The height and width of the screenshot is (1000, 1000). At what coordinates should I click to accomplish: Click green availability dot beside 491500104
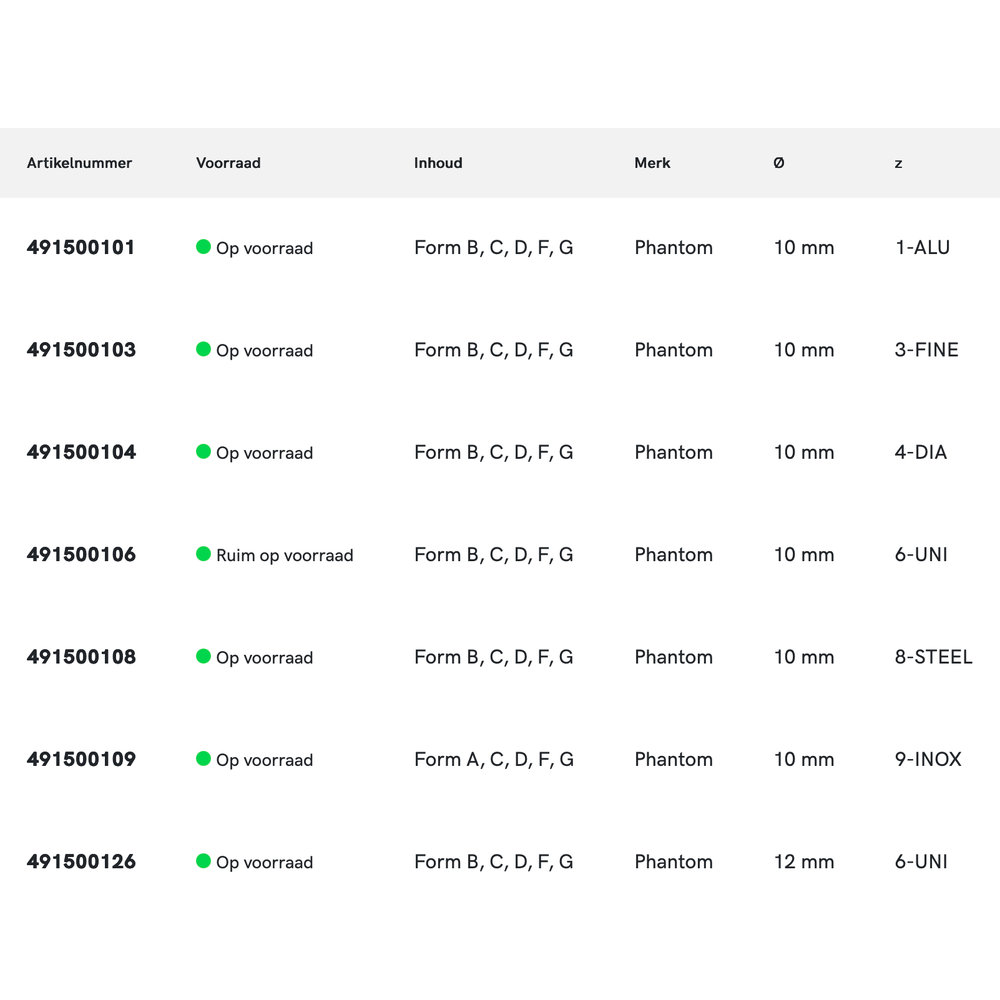[203, 452]
